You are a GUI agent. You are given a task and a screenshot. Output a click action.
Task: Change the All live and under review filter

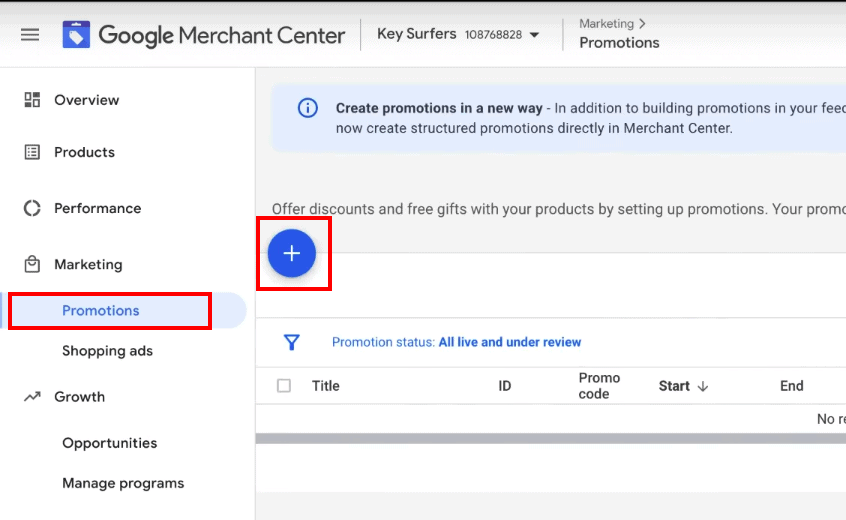[x=510, y=342]
